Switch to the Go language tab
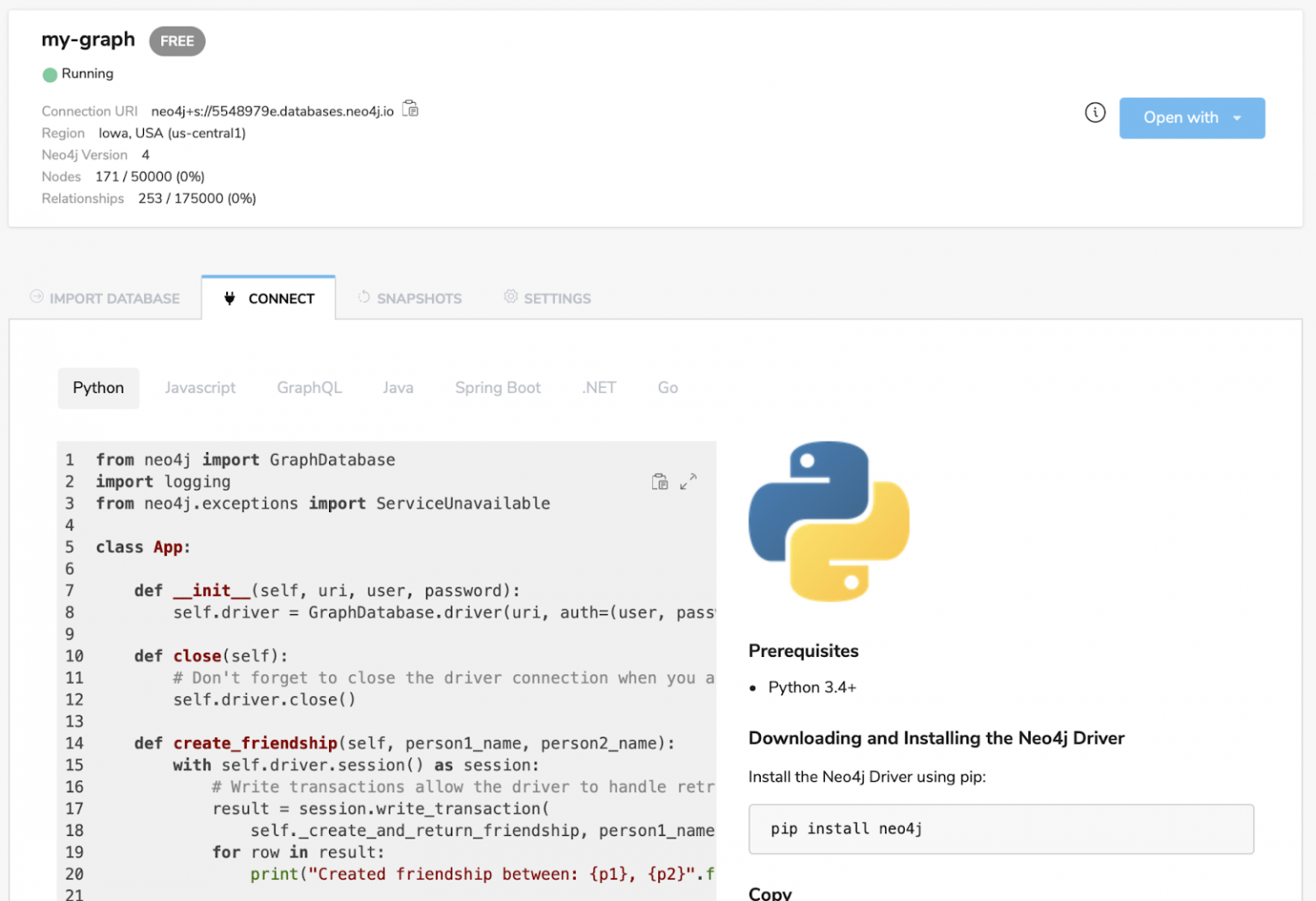The width and height of the screenshot is (1316, 901). pos(667,388)
